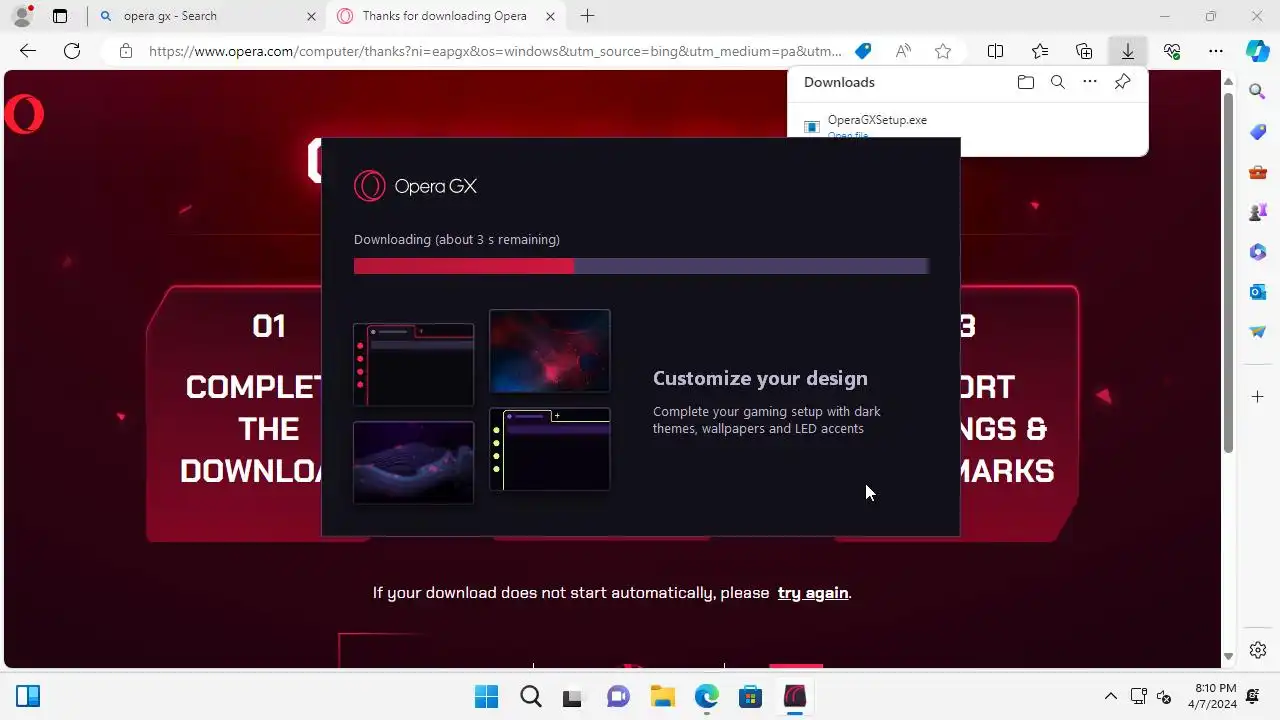The image size is (1280, 720).
Task: View site information lock icon
Action: [125, 51]
